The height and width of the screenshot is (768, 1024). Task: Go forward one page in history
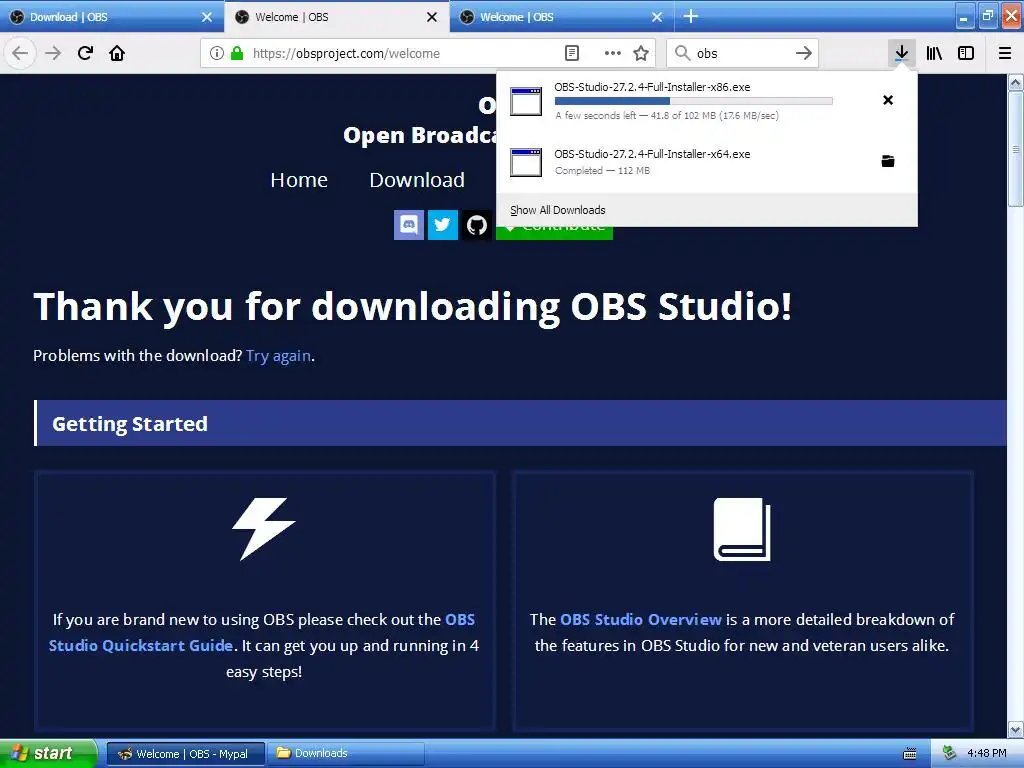[x=53, y=53]
